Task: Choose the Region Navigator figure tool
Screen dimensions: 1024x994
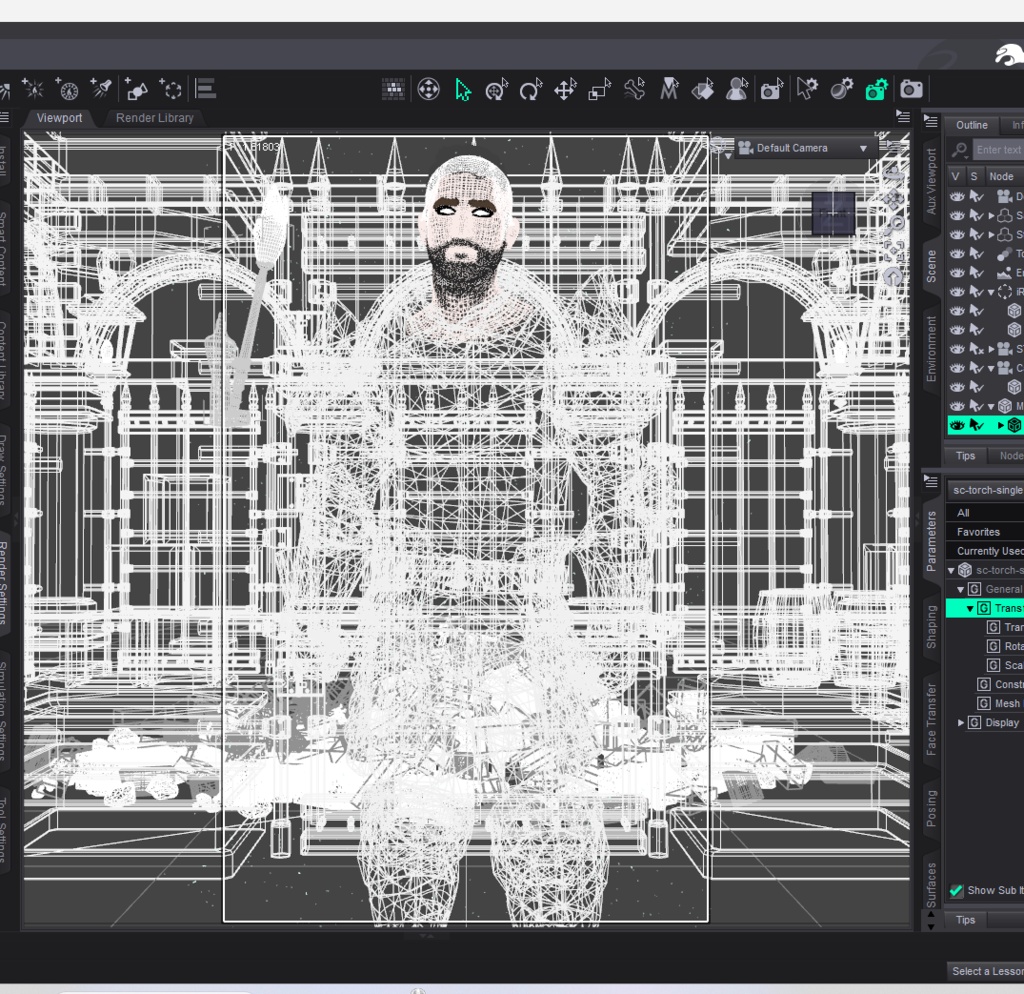Action: pos(737,89)
